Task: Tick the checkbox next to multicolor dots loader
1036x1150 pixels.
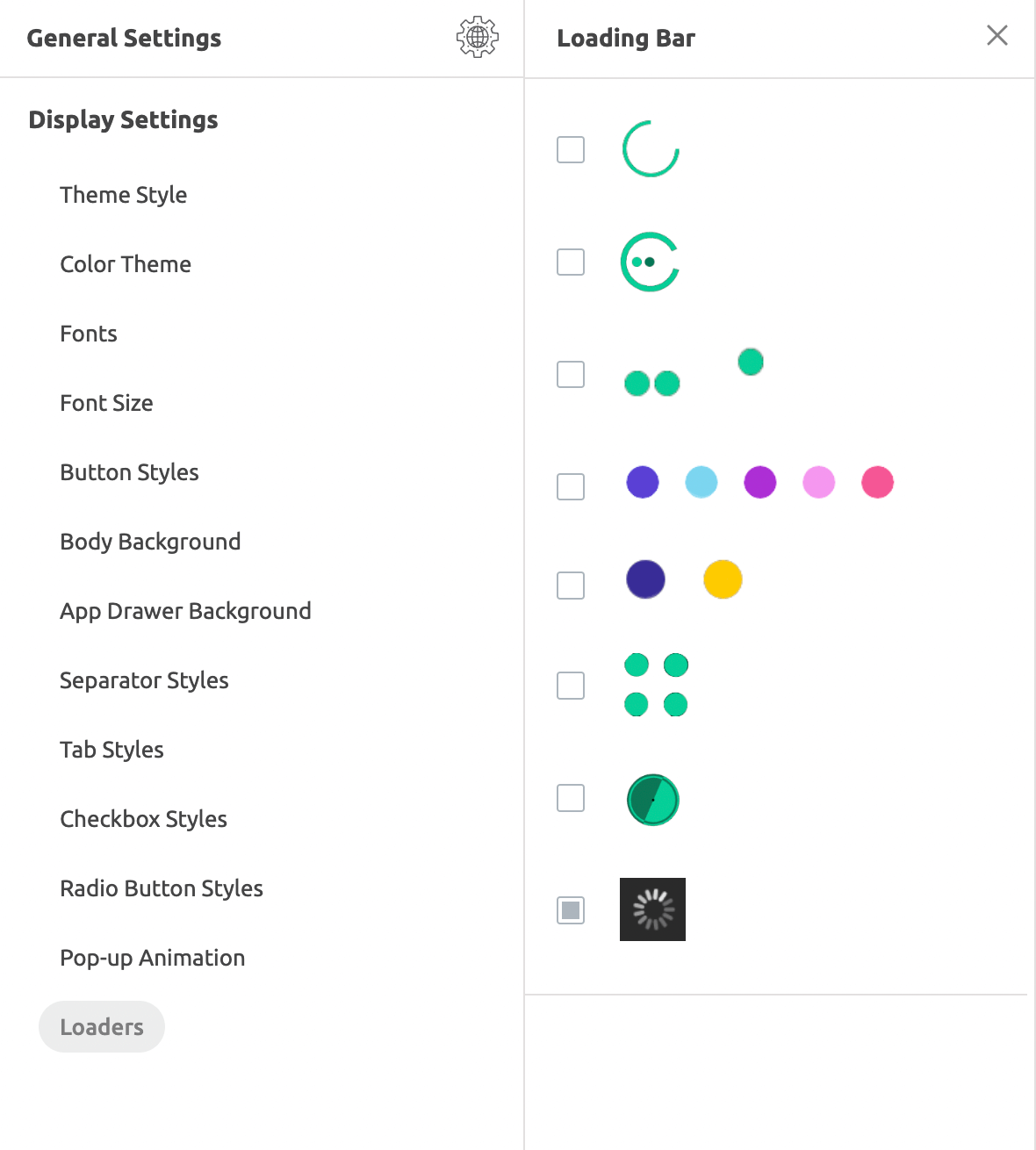Action: pyautogui.click(x=571, y=486)
